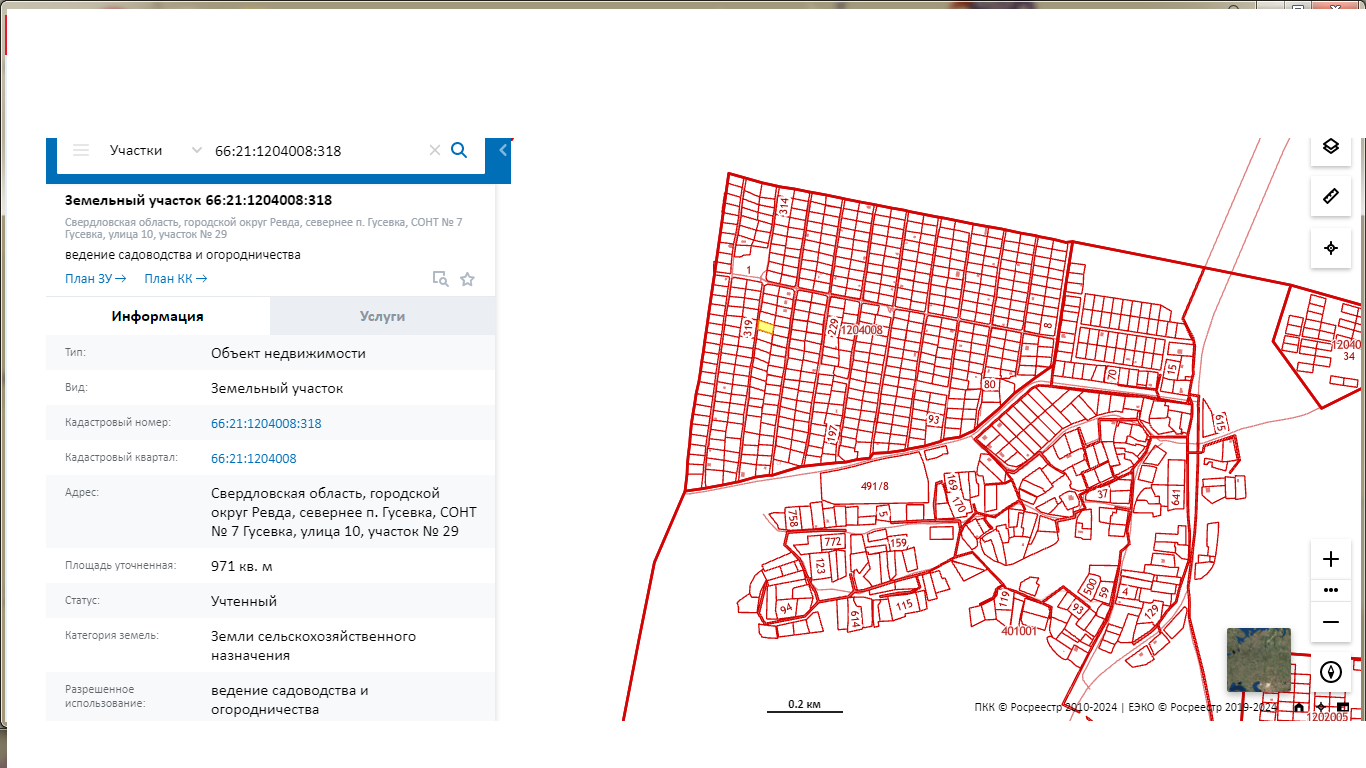This screenshot has width=1366, height=768.
Task: Clear the search field with X
Action: coord(434,150)
